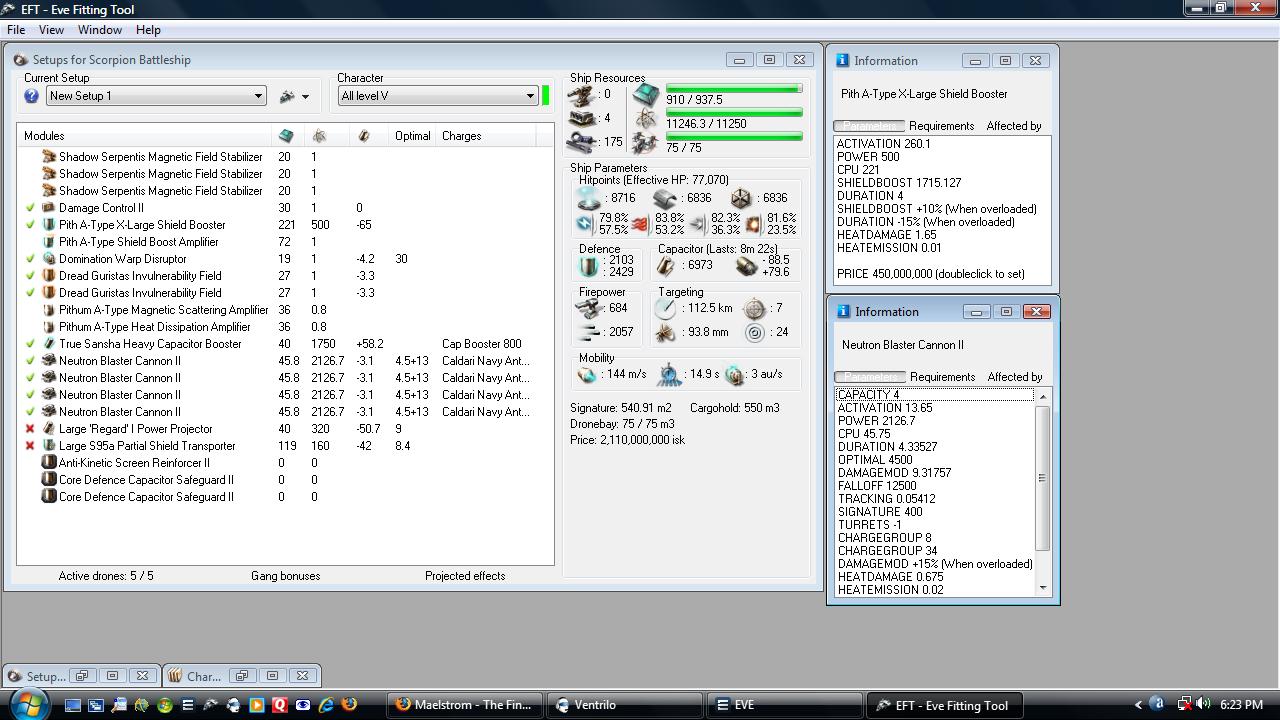Toggle active state of Damage Control II
Image resolution: width=1280 pixels, height=720 pixels.
pyautogui.click(x=31, y=208)
